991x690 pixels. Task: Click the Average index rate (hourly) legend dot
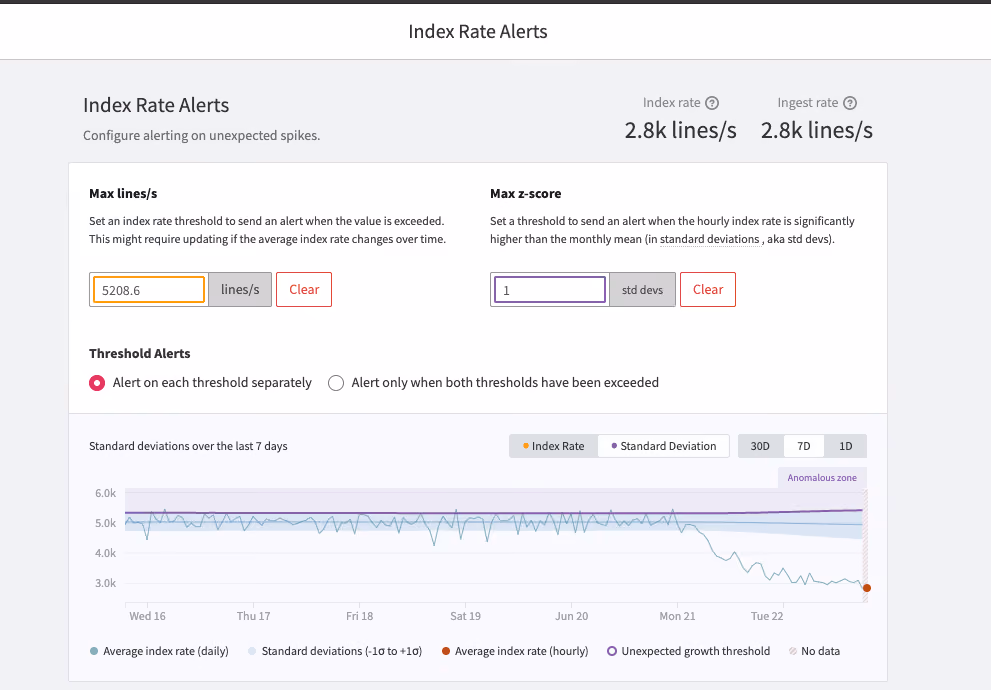pyautogui.click(x=446, y=651)
